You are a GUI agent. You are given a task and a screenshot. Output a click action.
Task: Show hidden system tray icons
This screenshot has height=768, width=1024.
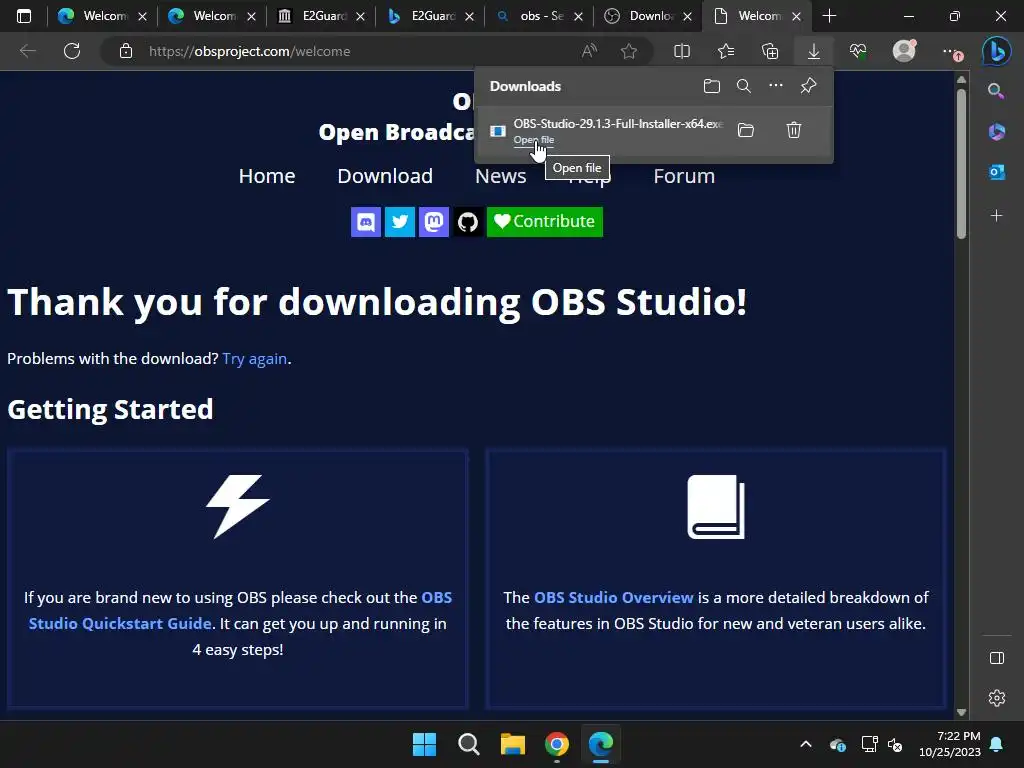point(806,744)
